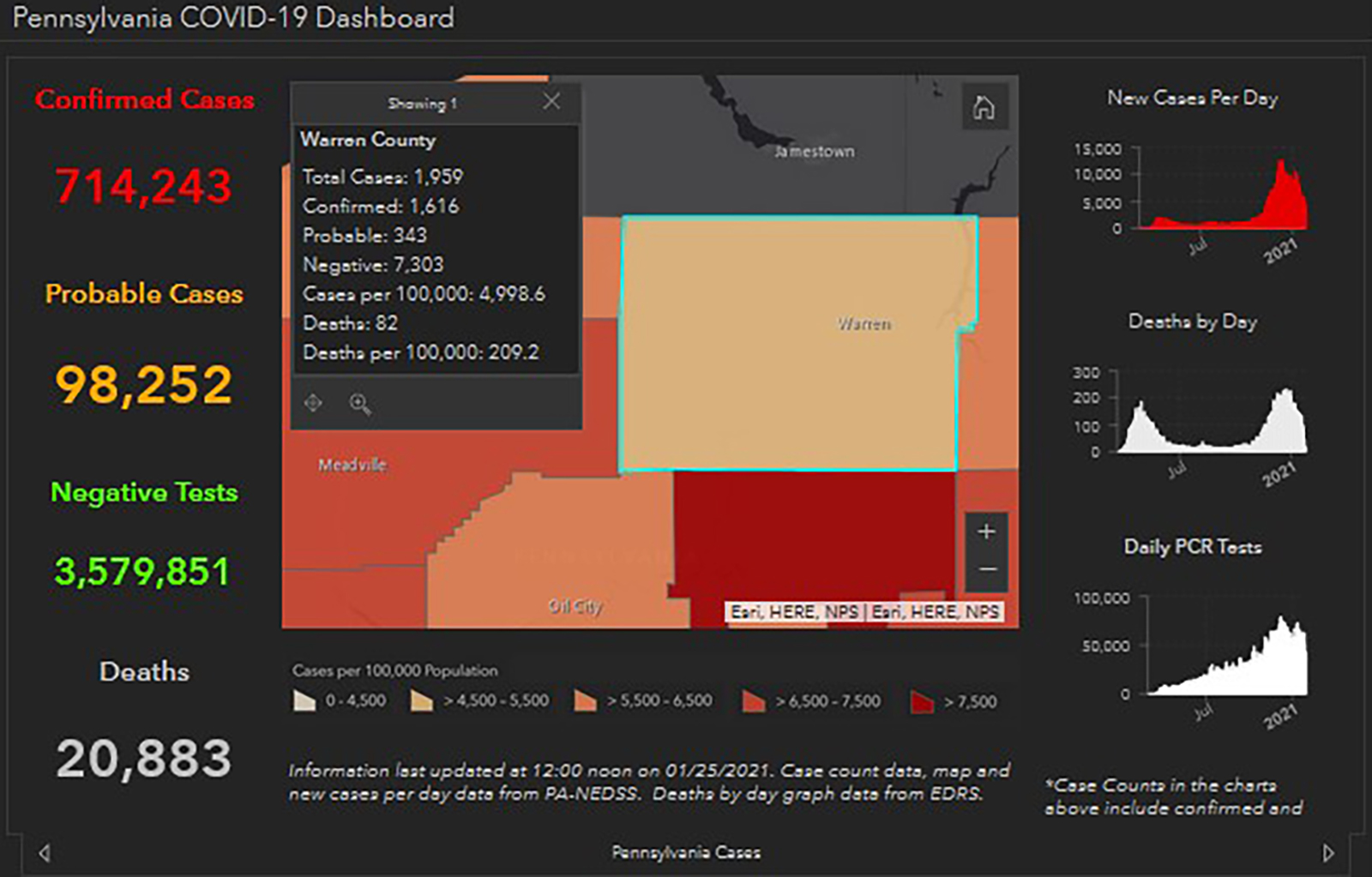The height and width of the screenshot is (877, 1372).
Task: Click the > 6,500 - 7,500 legend swatch
Action: 754,700
